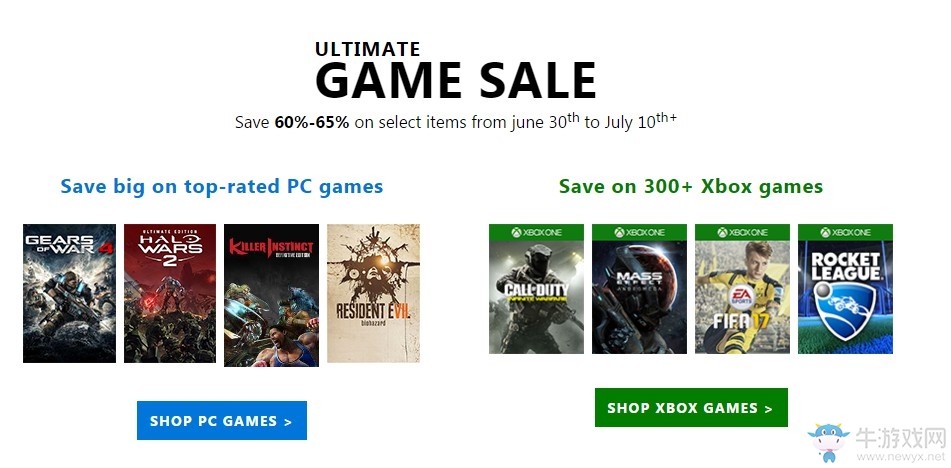
Task: Select the Halo Wars 2 Ultimate Edition cover
Action: click(170, 293)
